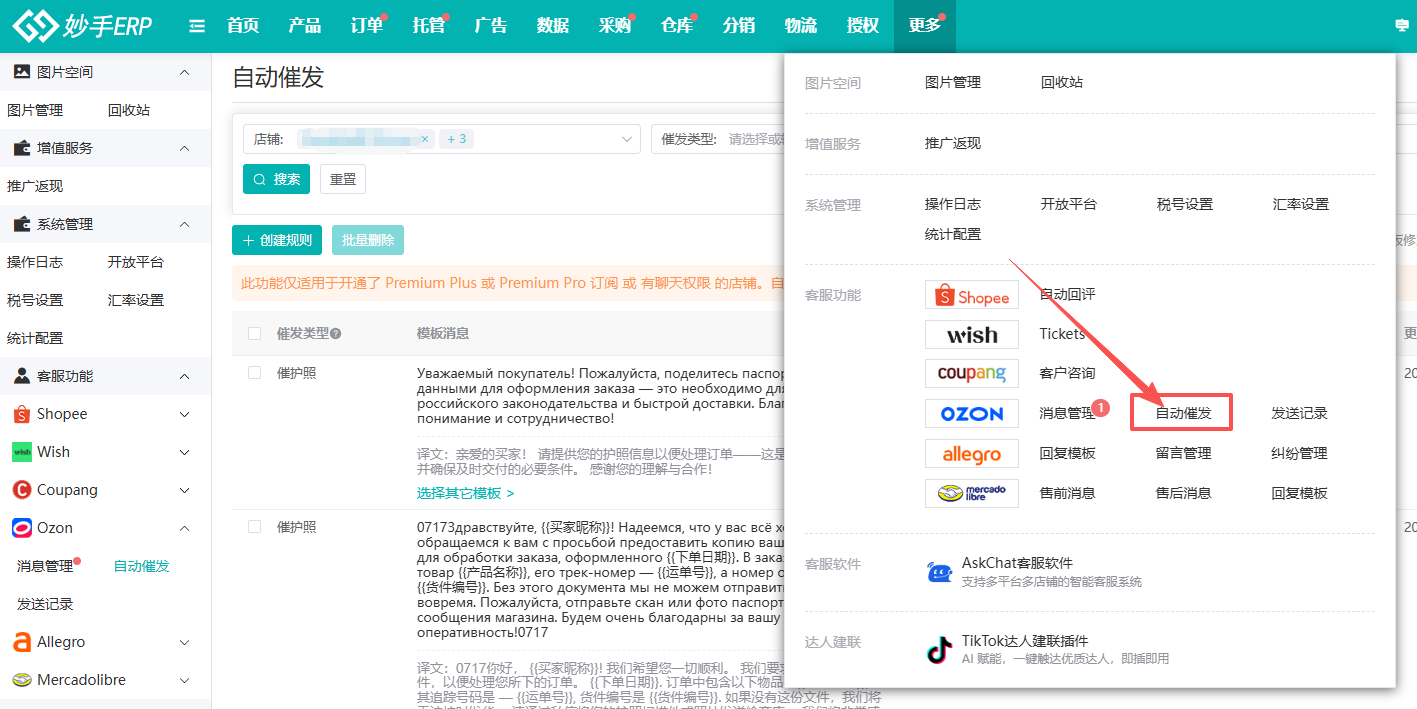Click the 批量删除 button
The height and width of the screenshot is (709, 1417).
click(368, 240)
